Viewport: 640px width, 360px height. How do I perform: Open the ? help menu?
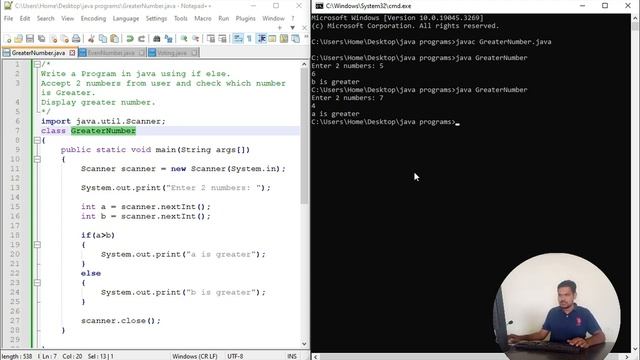pyautogui.click(x=293, y=18)
